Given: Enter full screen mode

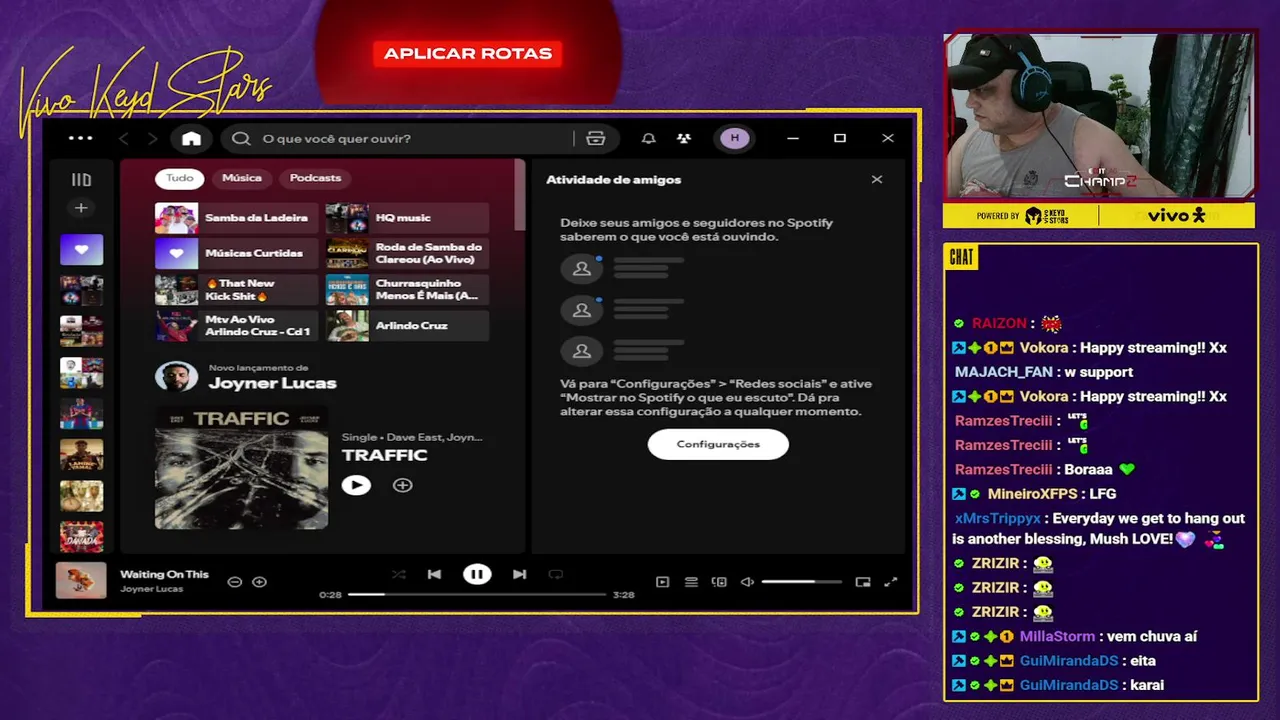Looking at the screenshot, I should (x=891, y=582).
